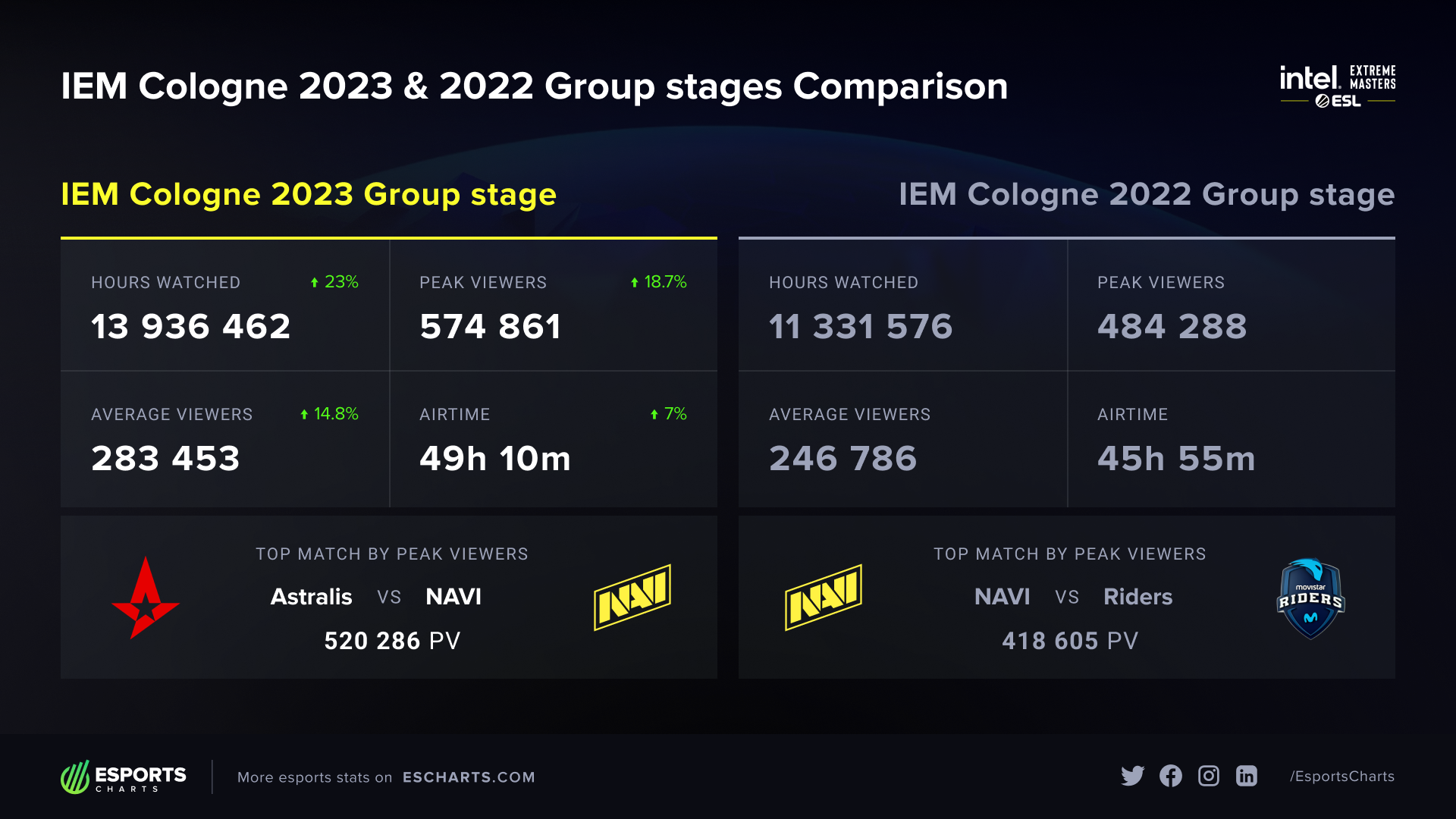Viewport: 1456px width, 819px height.
Task: Click the NAVI logo in 2022 panel
Action: (x=824, y=598)
